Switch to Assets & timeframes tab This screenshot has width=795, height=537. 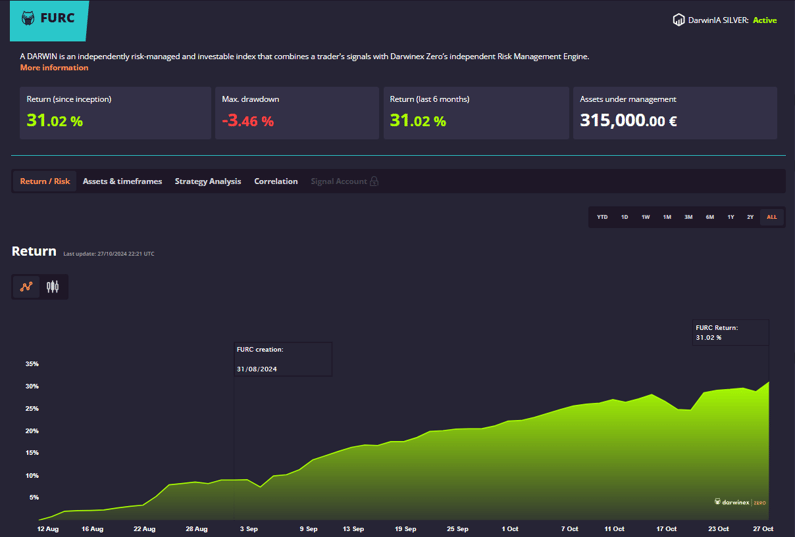122,182
